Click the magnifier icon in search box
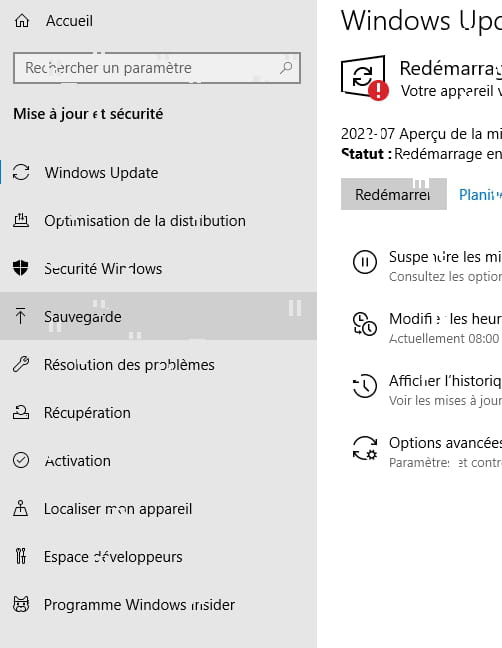The image size is (502, 648). click(286, 67)
